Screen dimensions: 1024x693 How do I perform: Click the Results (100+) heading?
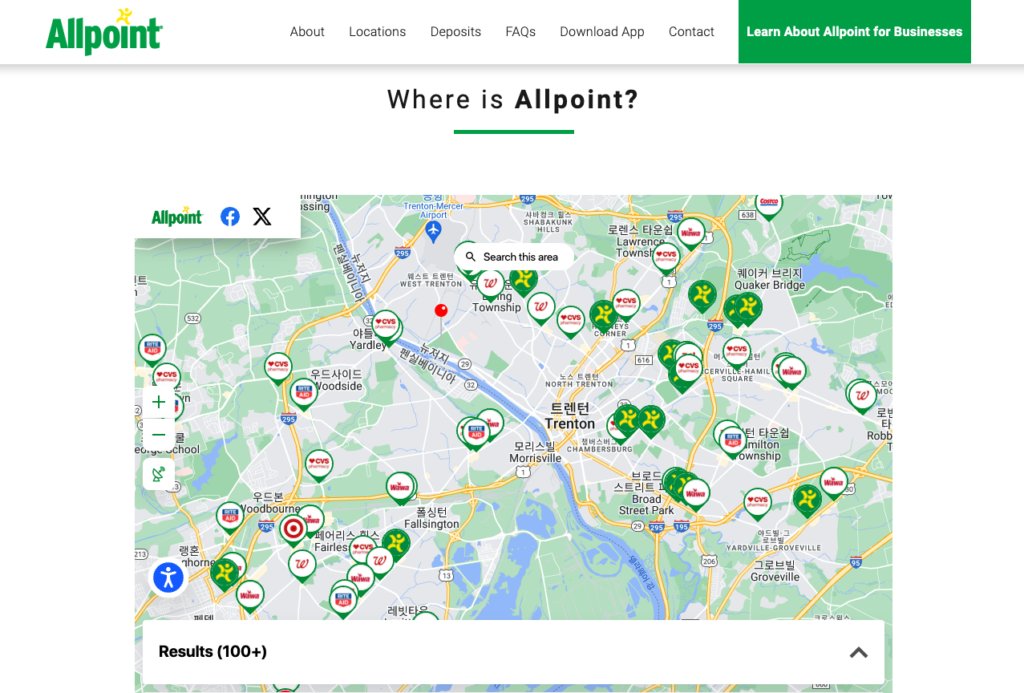coord(212,651)
